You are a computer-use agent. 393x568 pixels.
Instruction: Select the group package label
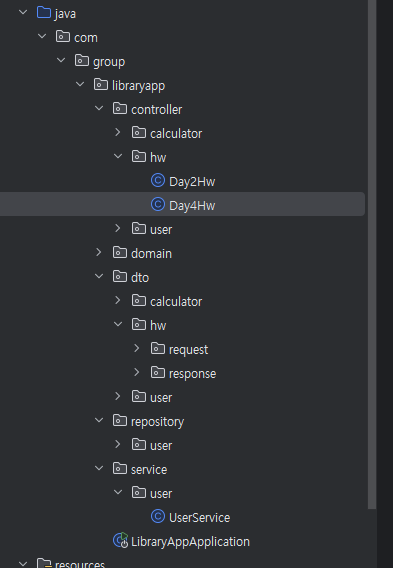pos(109,62)
